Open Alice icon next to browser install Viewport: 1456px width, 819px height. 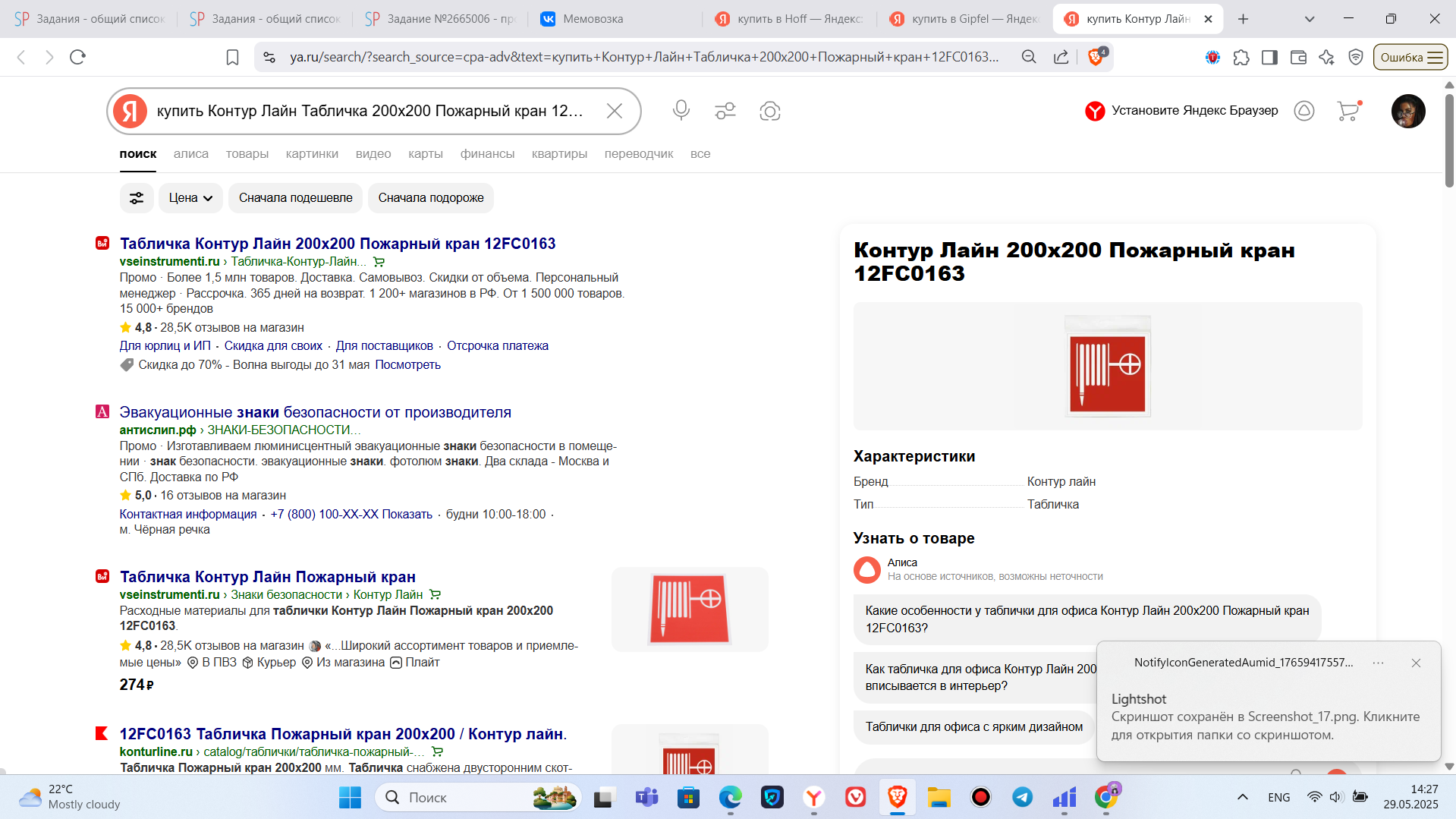click(x=1304, y=111)
